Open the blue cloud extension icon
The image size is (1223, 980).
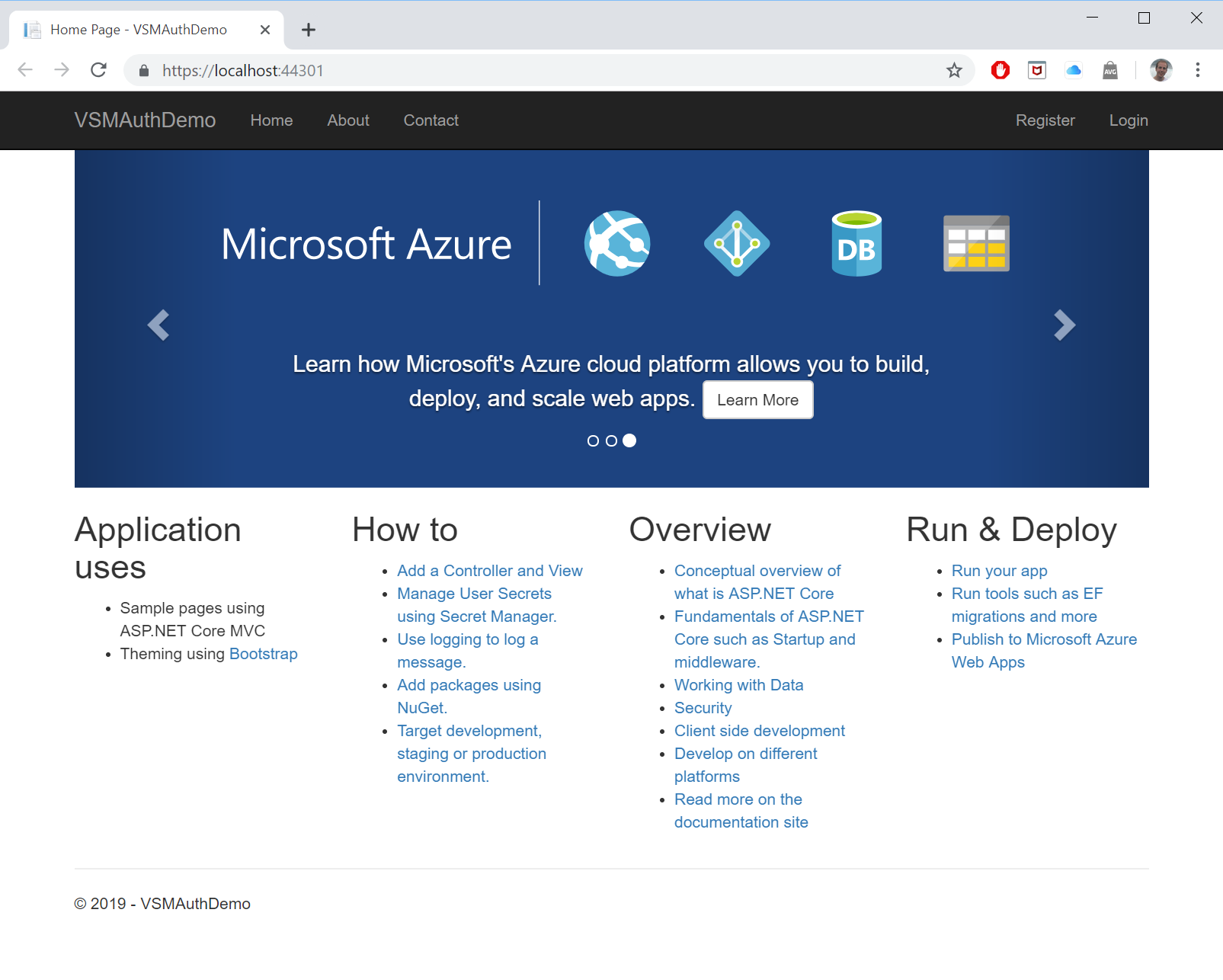click(x=1074, y=71)
